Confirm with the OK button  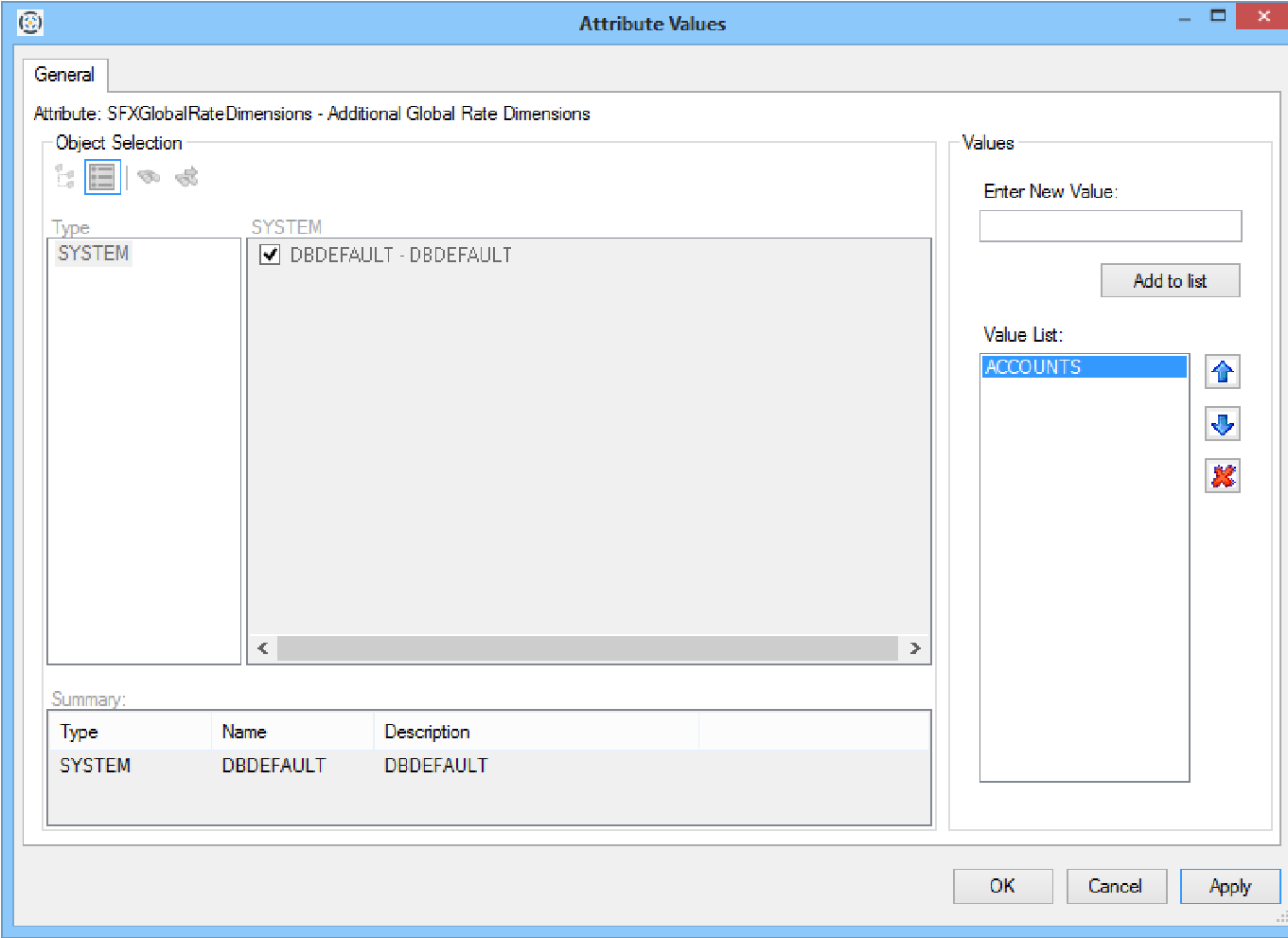(x=1002, y=886)
